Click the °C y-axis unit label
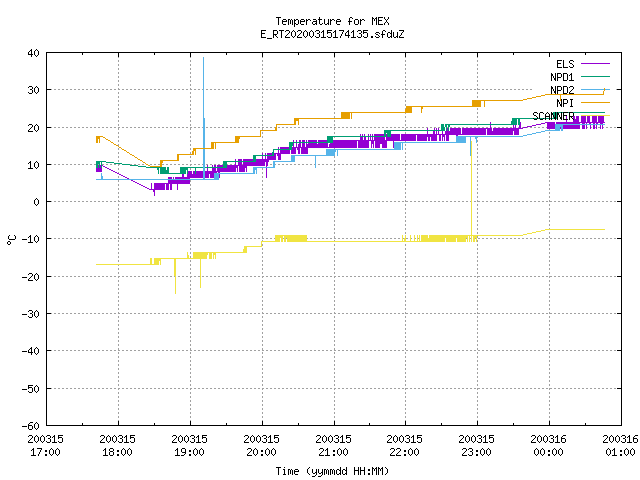 coord(11,240)
